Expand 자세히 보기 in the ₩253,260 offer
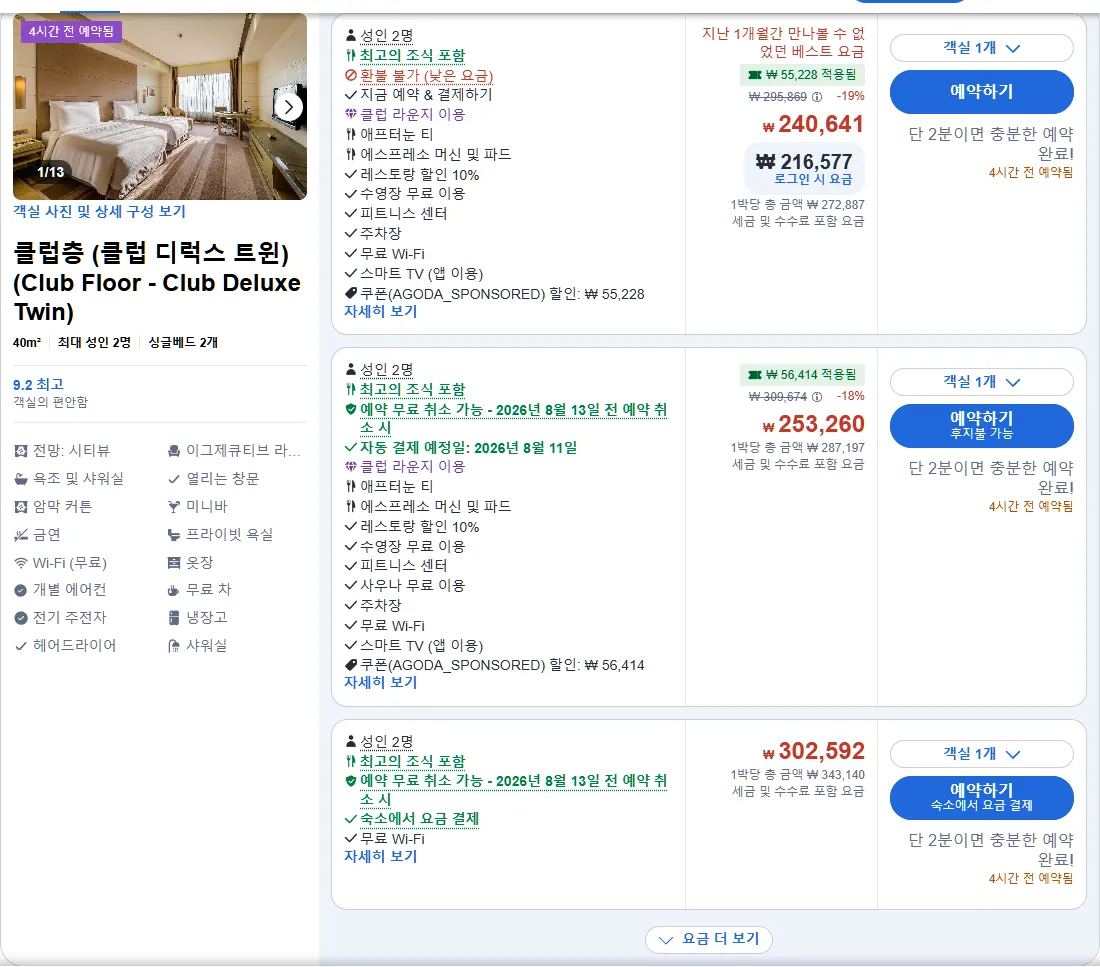1100x967 pixels. 380,682
